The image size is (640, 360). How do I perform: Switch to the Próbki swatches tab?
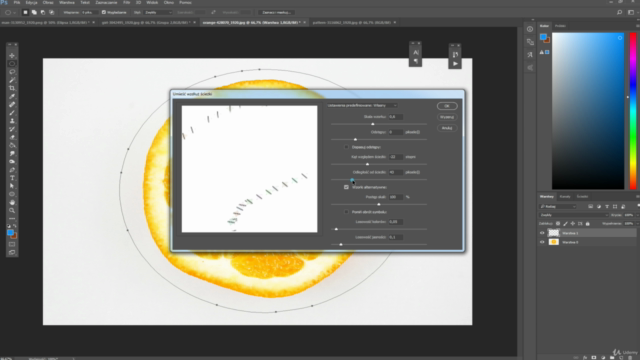point(560,26)
